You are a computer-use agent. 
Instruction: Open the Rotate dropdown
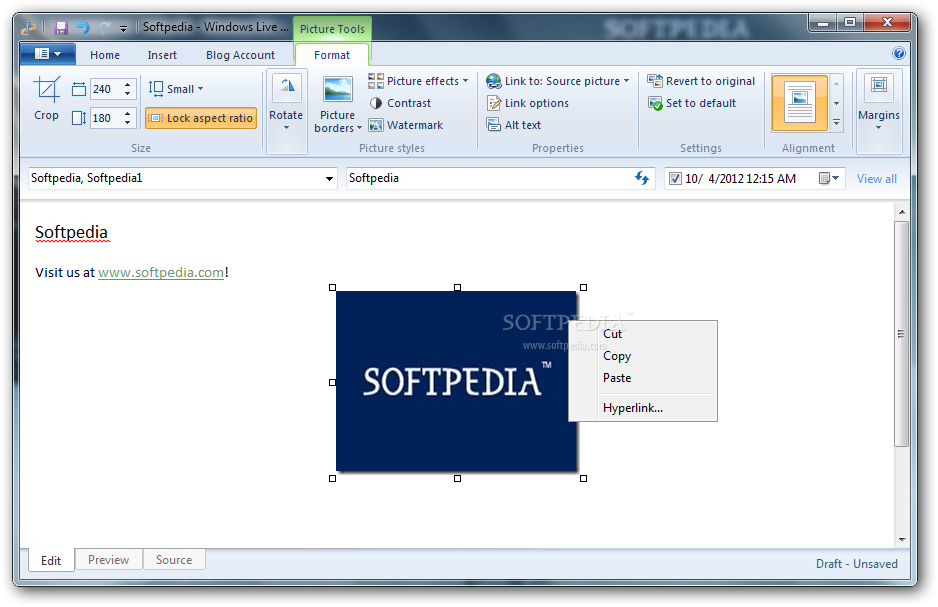click(x=286, y=111)
